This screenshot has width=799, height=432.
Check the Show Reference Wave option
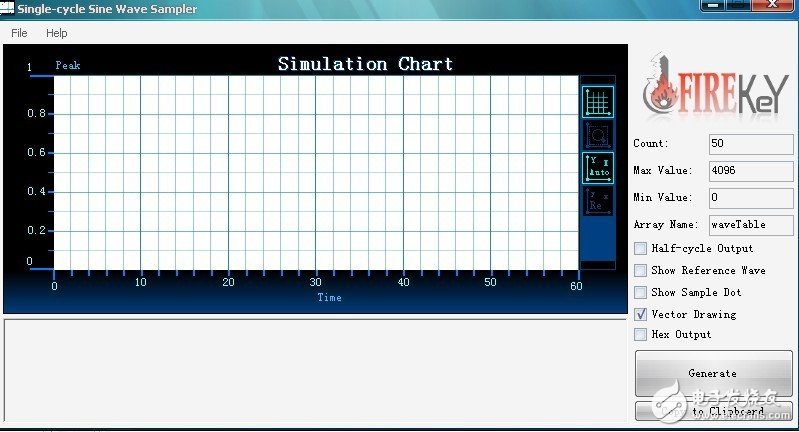coord(640,270)
